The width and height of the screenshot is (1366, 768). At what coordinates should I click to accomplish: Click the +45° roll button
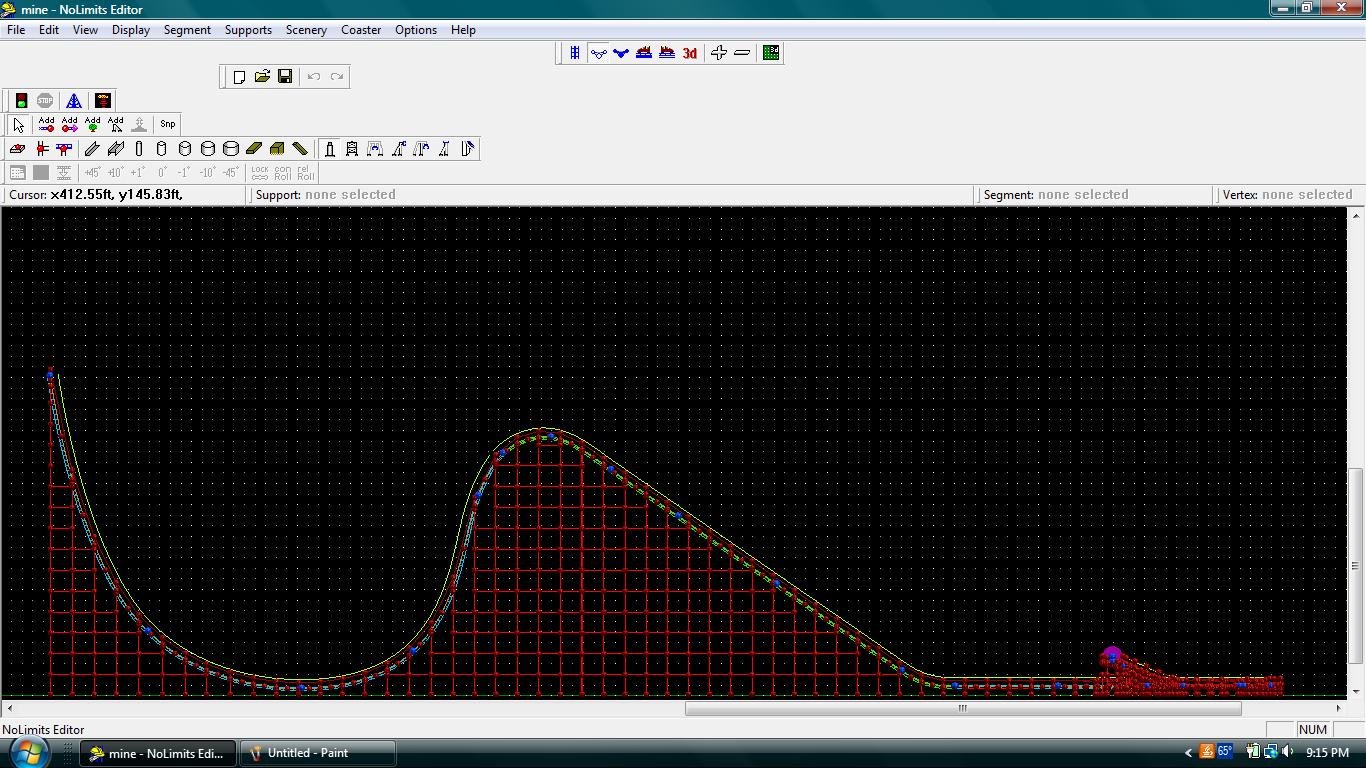(x=92, y=173)
